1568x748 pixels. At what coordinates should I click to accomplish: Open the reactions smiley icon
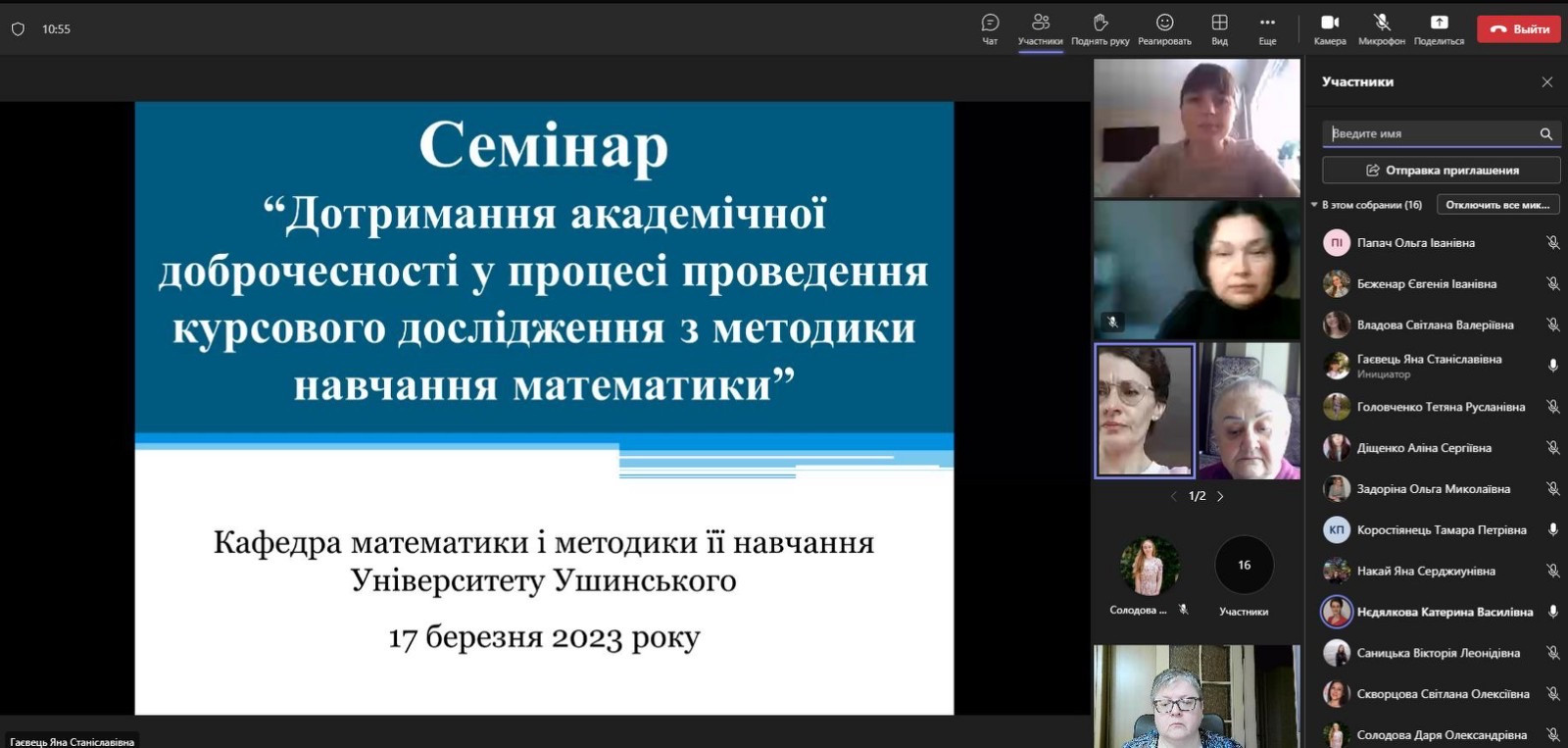pos(1164,24)
